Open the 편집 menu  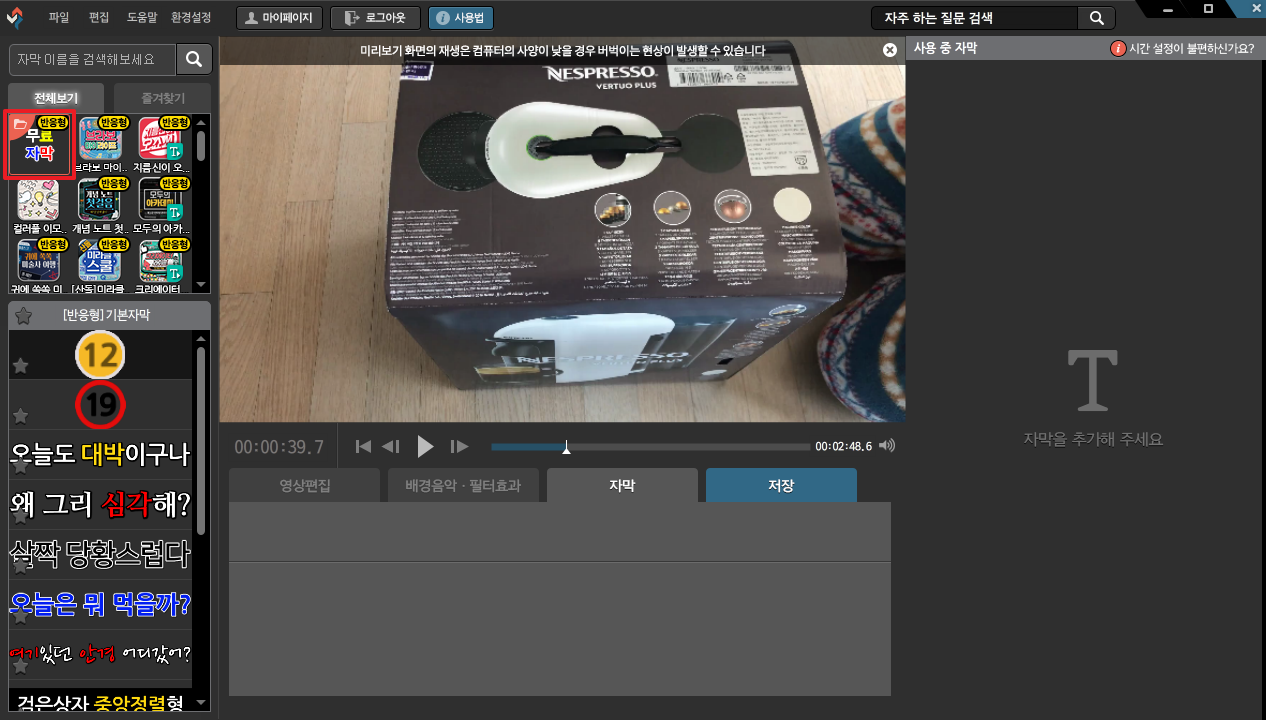99,18
